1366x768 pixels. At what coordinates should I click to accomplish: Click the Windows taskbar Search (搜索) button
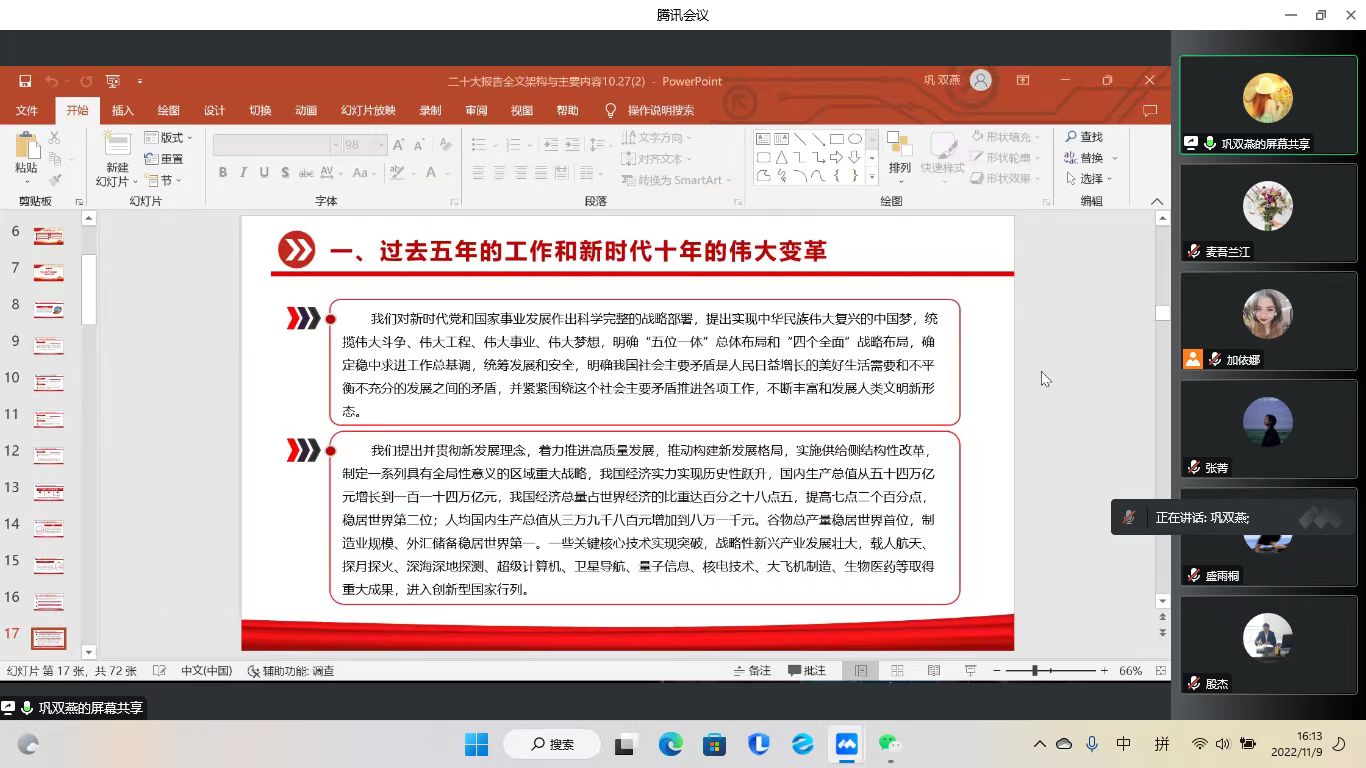point(551,744)
